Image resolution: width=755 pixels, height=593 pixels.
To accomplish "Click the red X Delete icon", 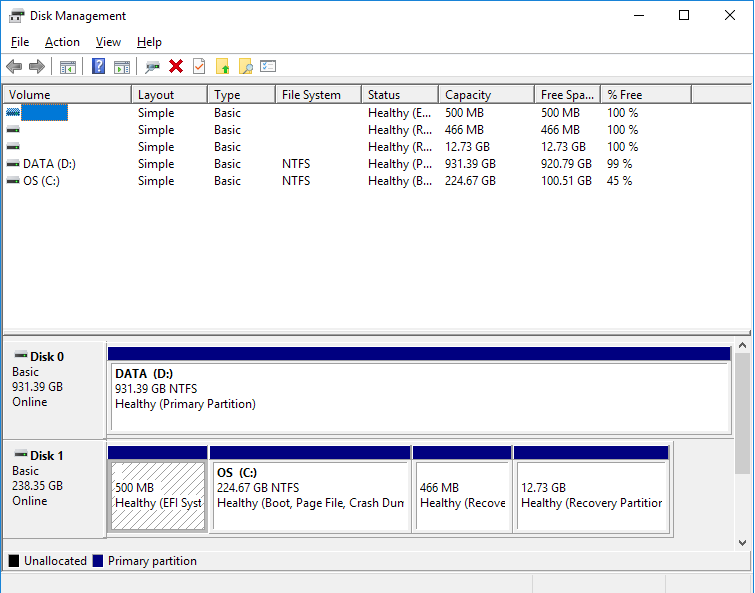I will 176,66.
